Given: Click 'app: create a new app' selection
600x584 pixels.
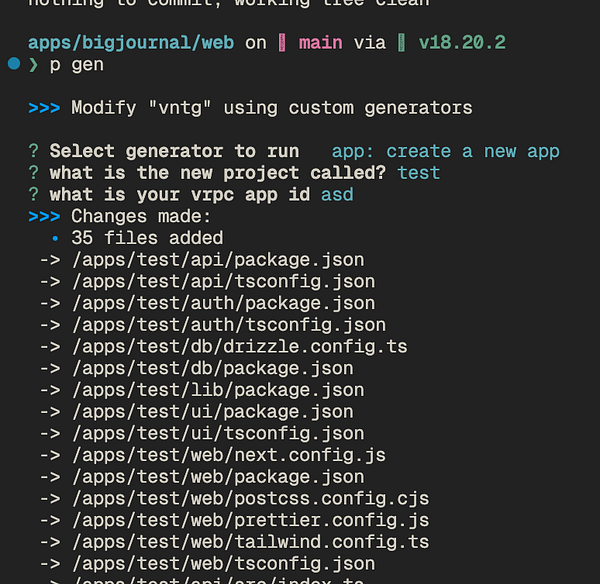Looking at the screenshot, I should (x=445, y=151).
